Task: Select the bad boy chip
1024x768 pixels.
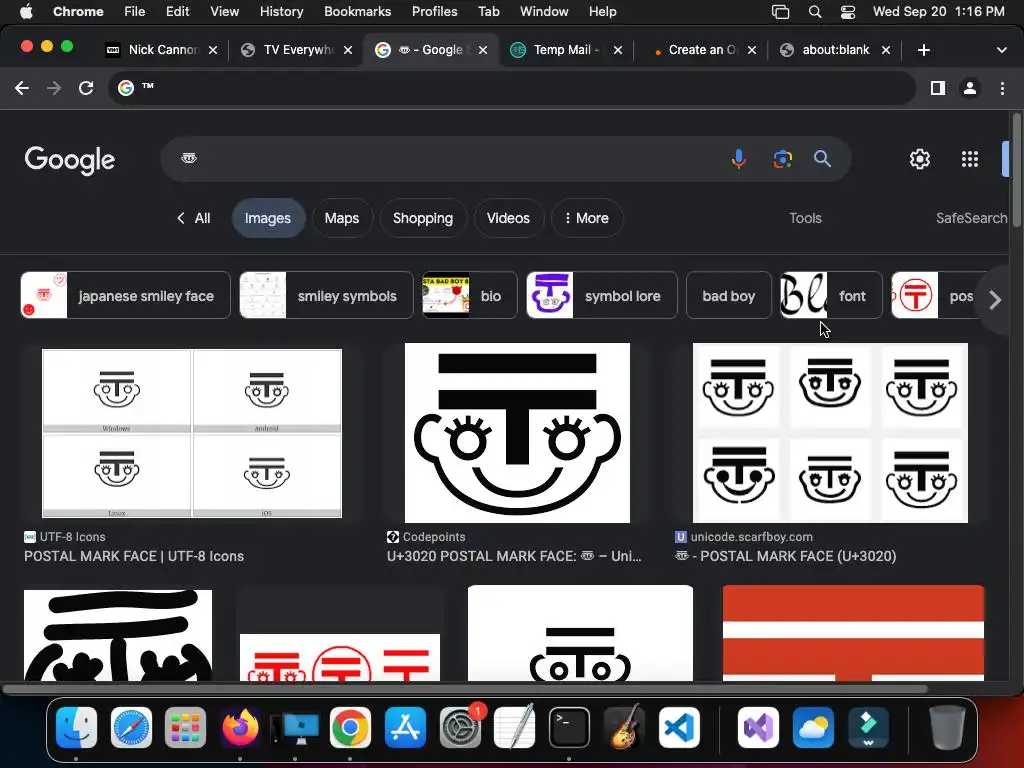Action: click(x=729, y=295)
